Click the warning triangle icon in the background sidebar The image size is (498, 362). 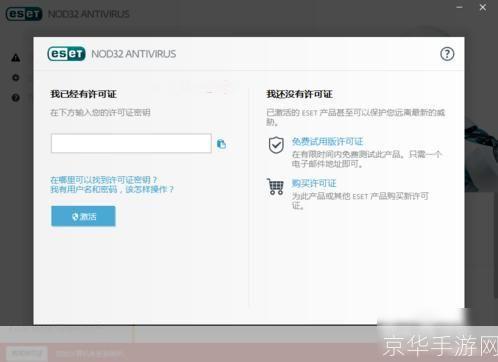click(16, 58)
